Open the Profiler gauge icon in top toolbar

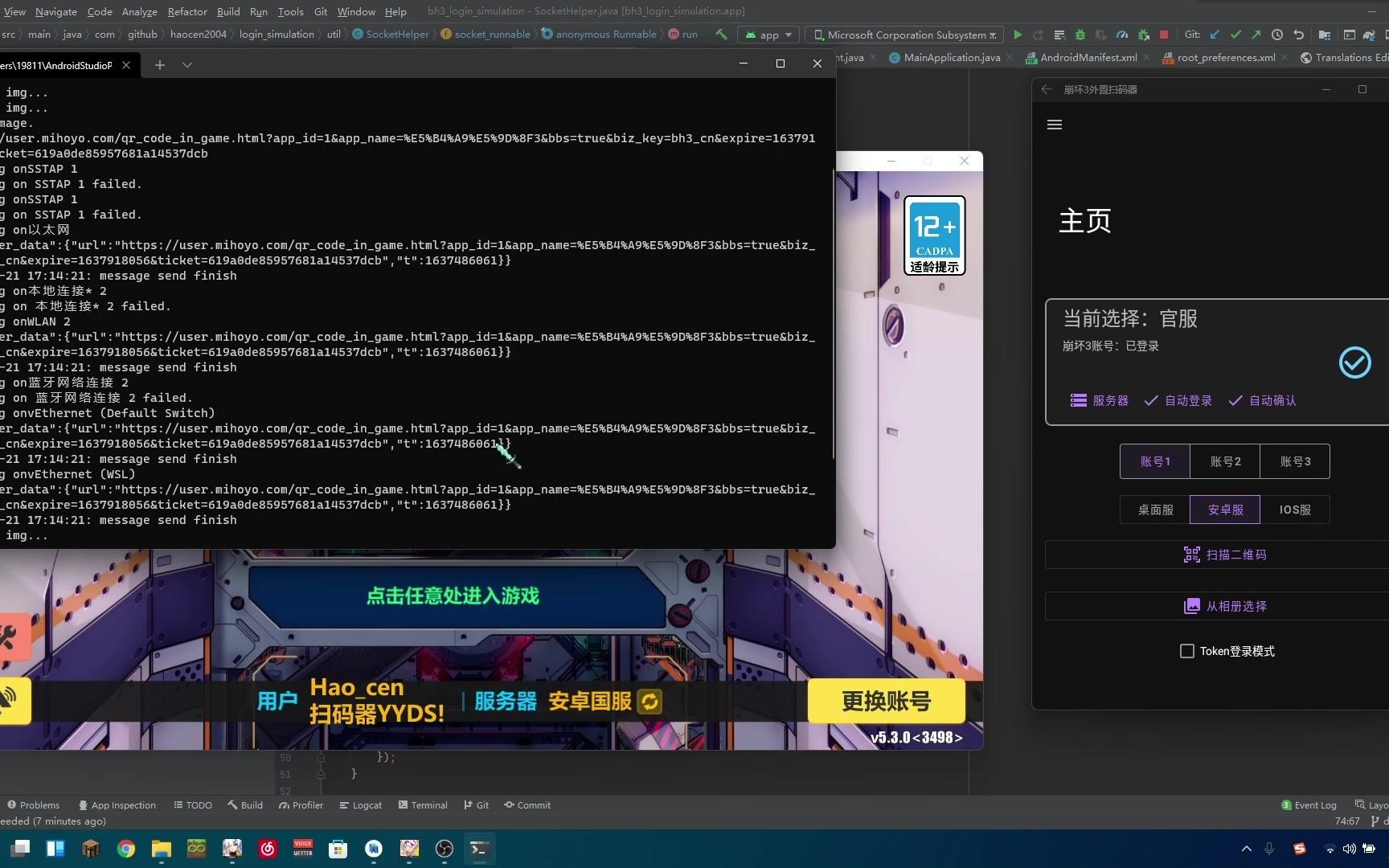coord(1122,35)
